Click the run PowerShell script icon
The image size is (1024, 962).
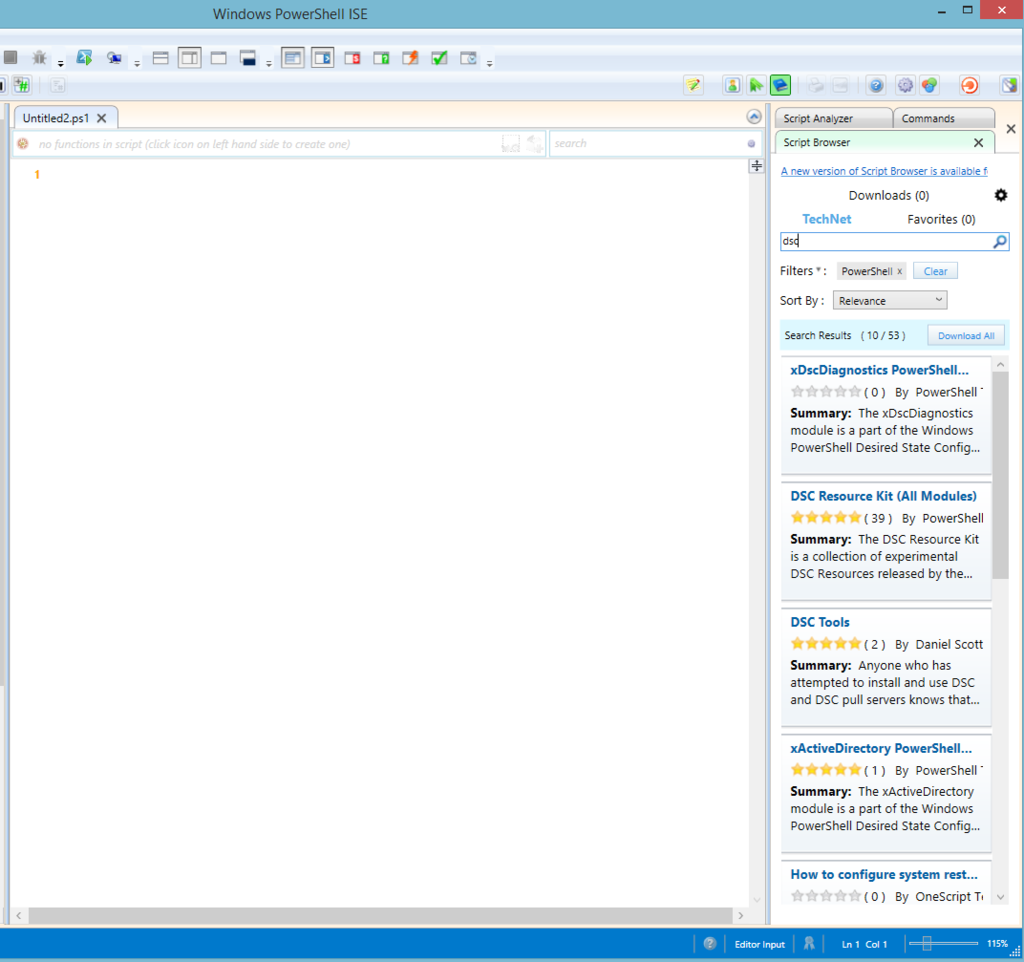pyautogui.click(x=84, y=57)
